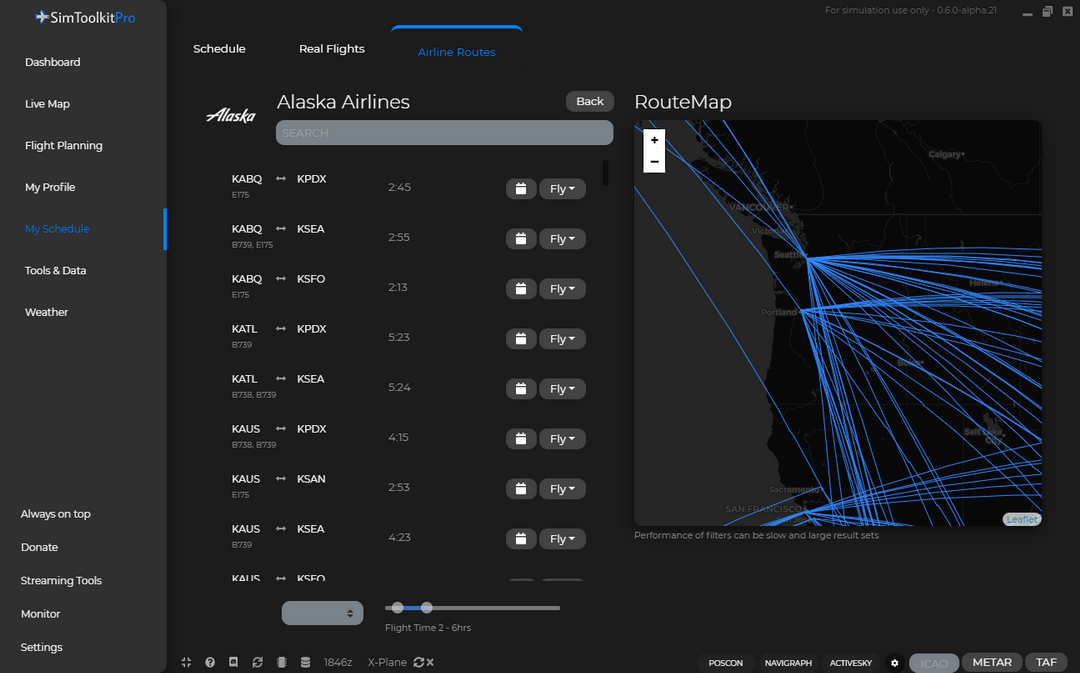Toggle the METAR weather display
This screenshot has height=673, width=1080.
coord(991,662)
